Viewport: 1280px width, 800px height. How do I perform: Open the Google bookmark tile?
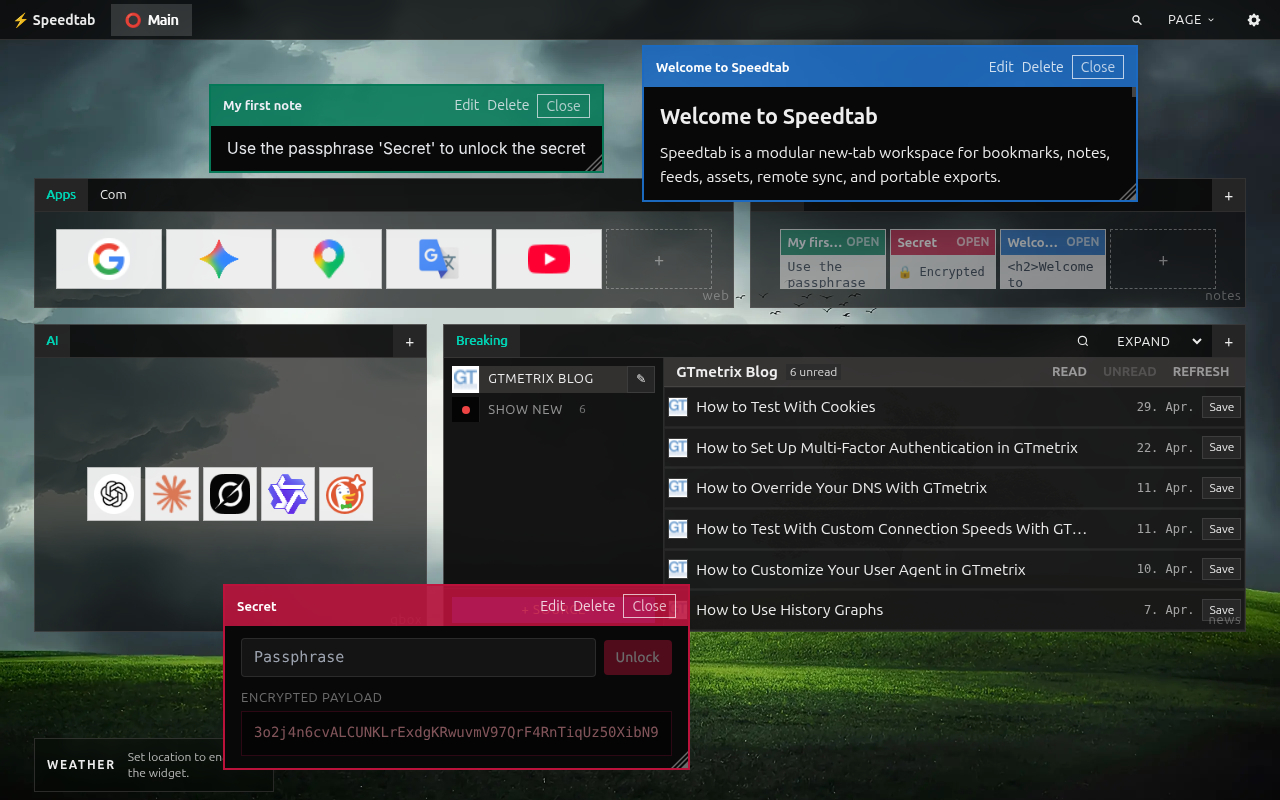click(109, 259)
